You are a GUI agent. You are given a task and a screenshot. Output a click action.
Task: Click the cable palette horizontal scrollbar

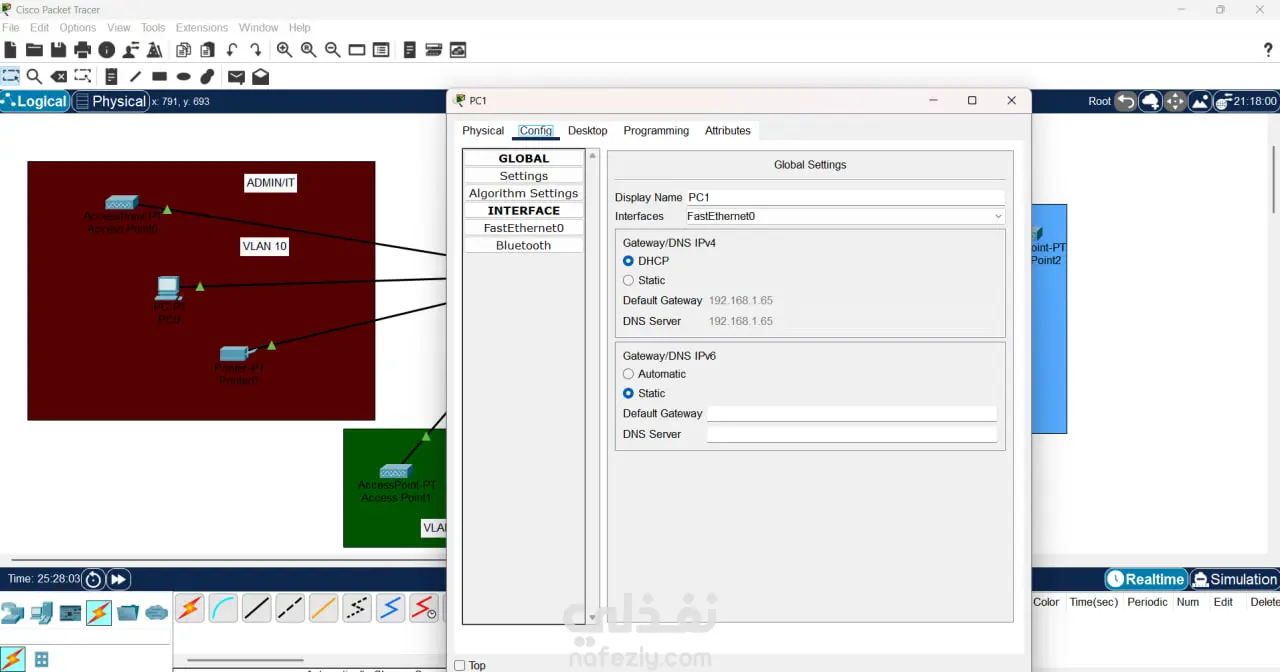[x=245, y=660]
